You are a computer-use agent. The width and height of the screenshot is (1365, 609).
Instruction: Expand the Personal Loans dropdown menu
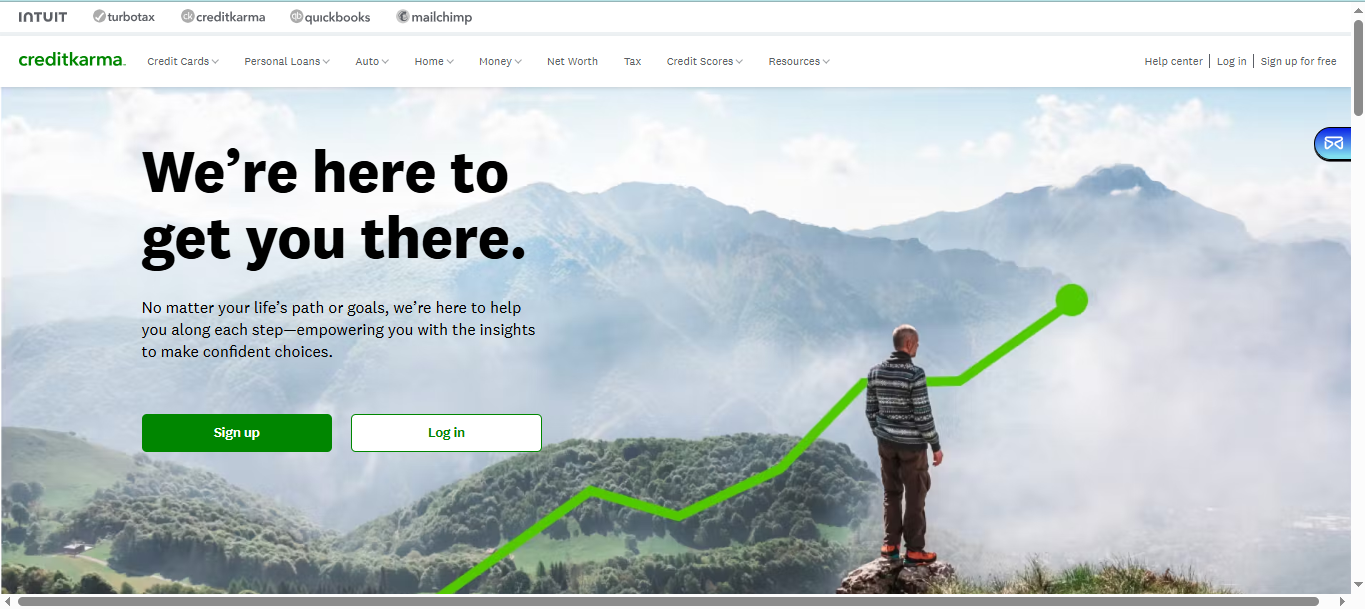287,62
